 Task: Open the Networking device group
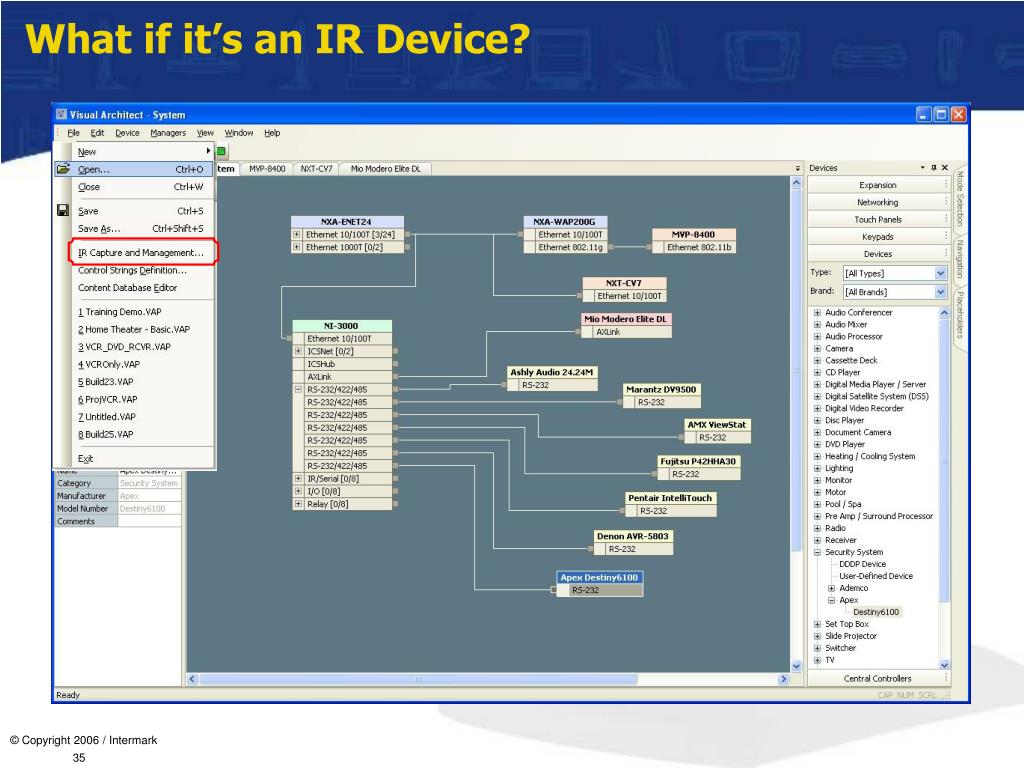(878, 202)
